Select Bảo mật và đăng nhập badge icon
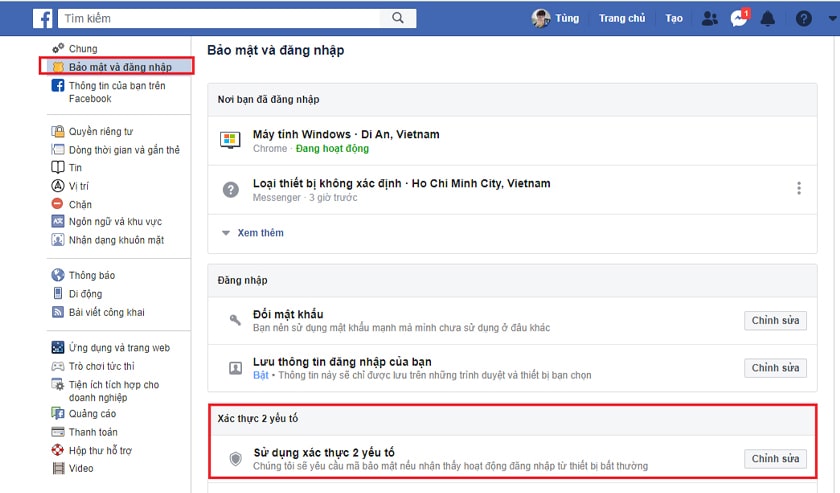Viewport: 840px width, 493px height. [58, 67]
